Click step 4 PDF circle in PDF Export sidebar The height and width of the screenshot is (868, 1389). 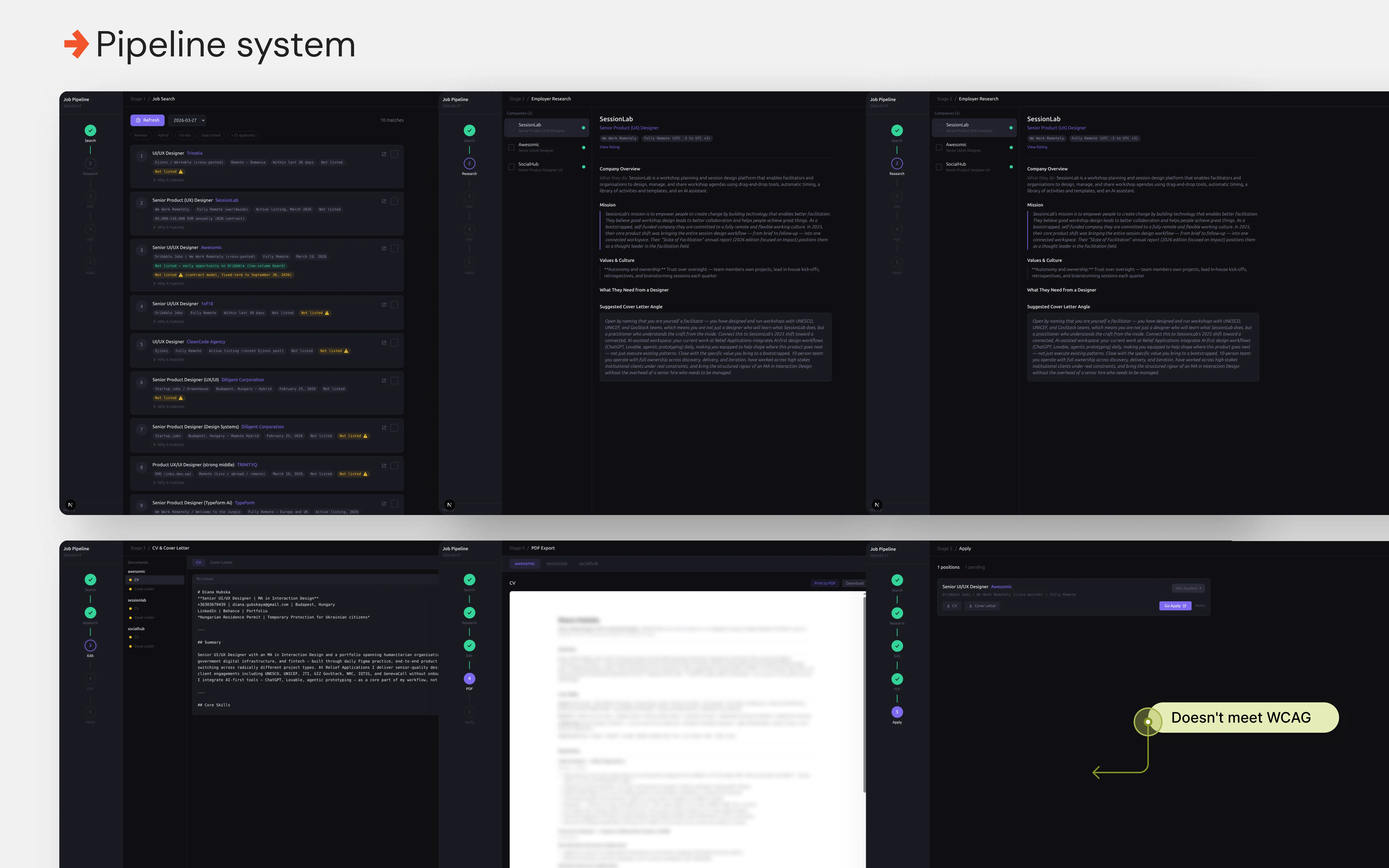coord(470,678)
